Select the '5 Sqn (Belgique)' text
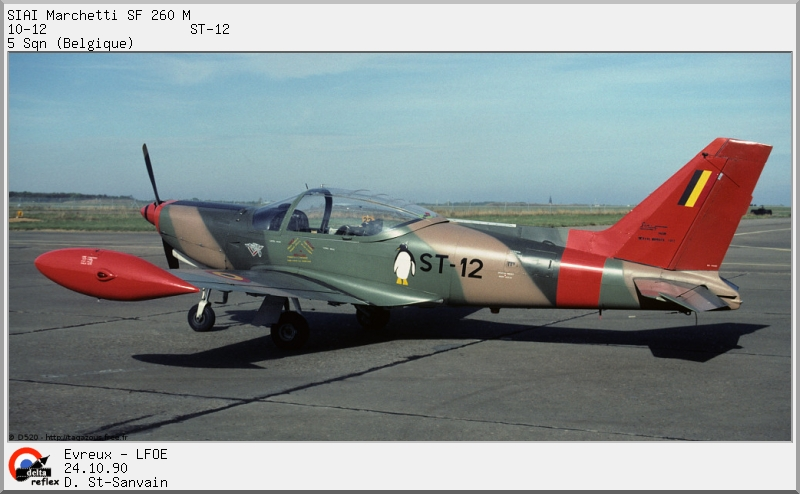This screenshot has width=800, height=494. pyautogui.click(x=70, y=43)
